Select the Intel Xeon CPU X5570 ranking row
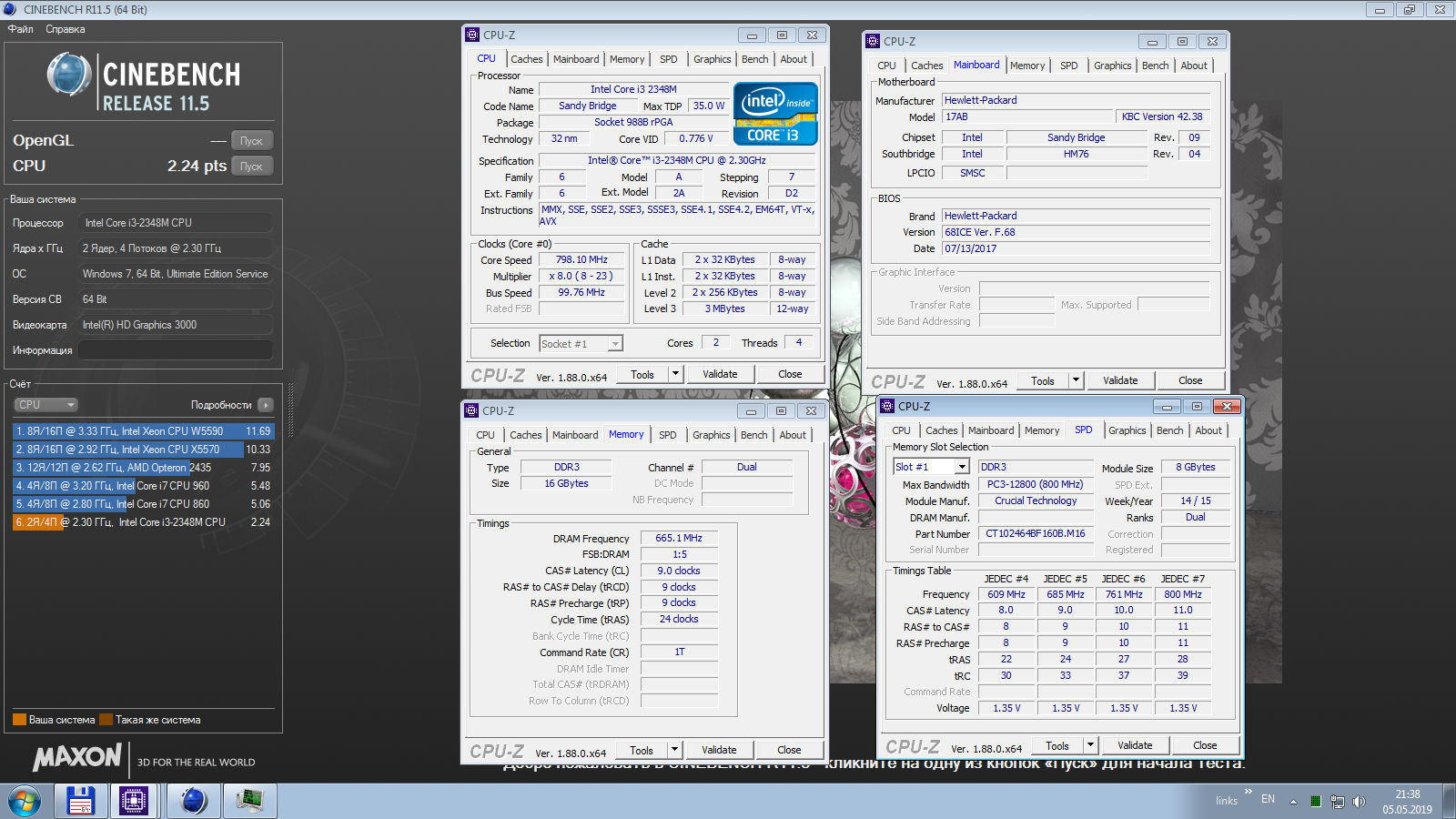The image size is (1456, 819). click(143, 450)
